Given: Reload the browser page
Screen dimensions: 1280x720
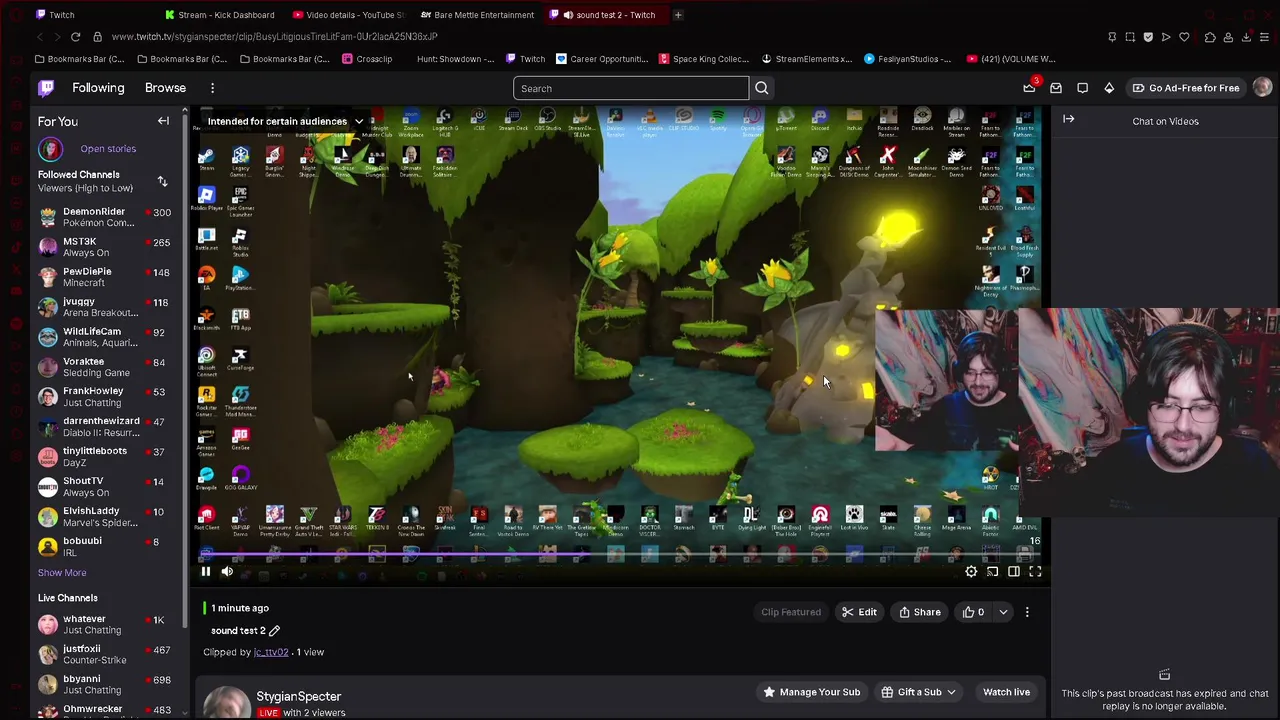Looking at the screenshot, I should 75,37.
